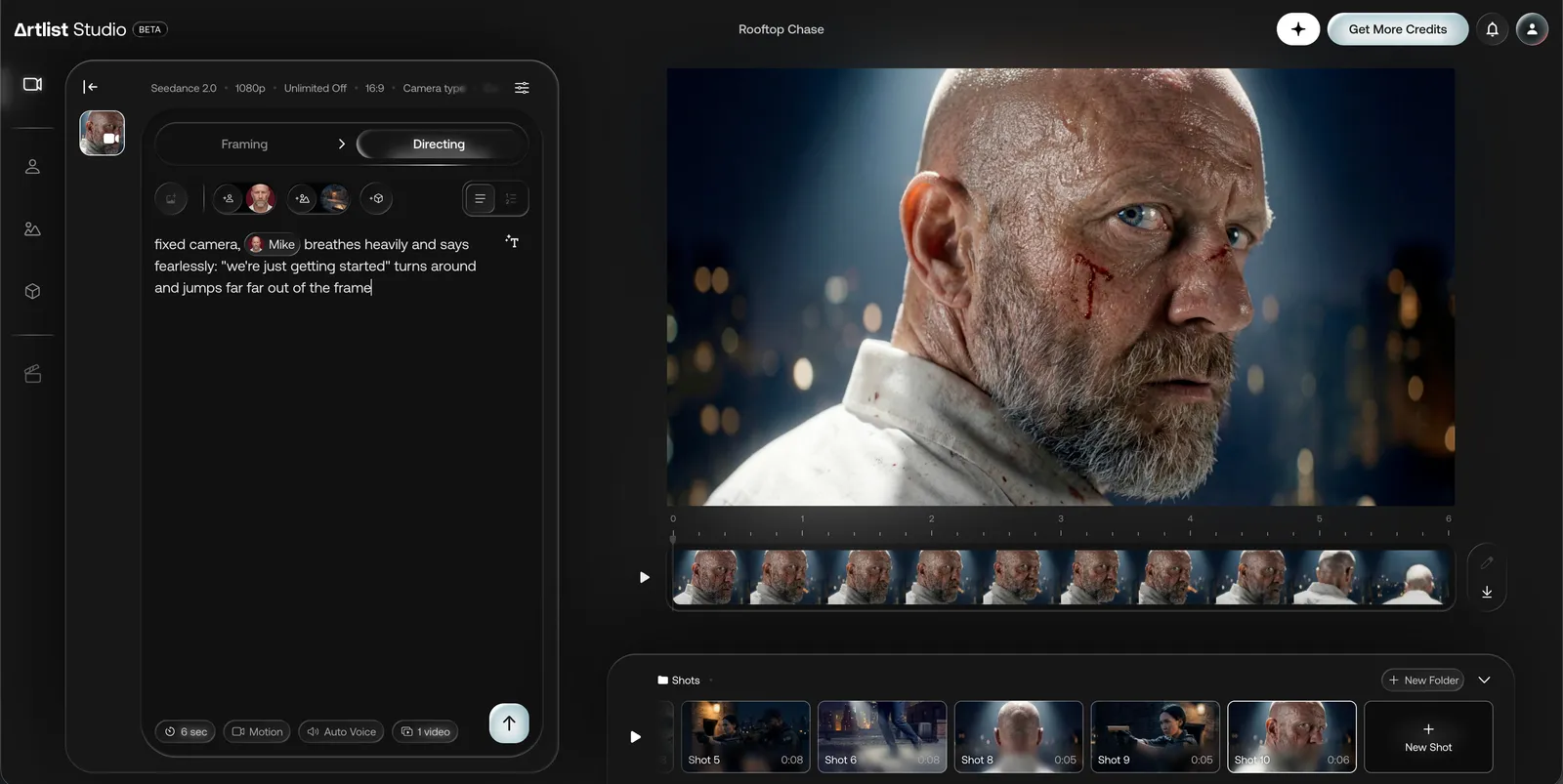This screenshot has height=784, width=1563.
Task: Open generation settings sliders icon
Action: pos(522,88)
